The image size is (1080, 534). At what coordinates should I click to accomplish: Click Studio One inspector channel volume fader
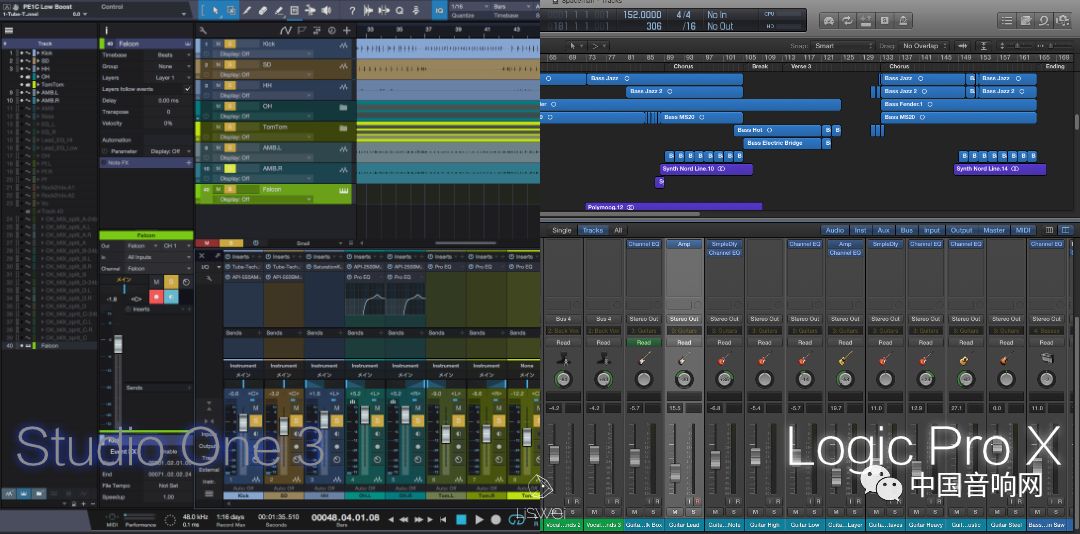[118, 345]
